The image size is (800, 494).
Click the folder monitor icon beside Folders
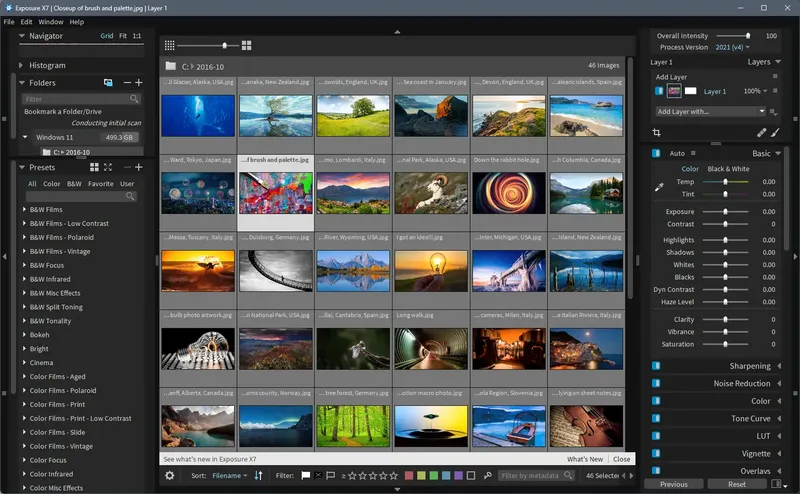108,83
